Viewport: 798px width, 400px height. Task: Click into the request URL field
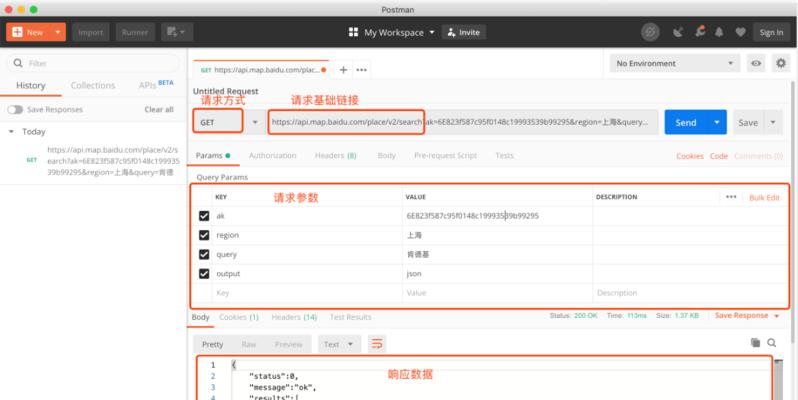pyautogui.click(x=462, y=122)
